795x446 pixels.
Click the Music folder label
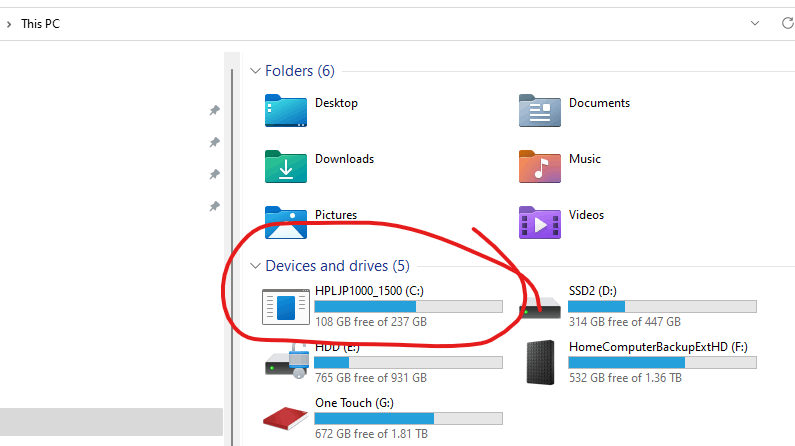tap(585, 159)
